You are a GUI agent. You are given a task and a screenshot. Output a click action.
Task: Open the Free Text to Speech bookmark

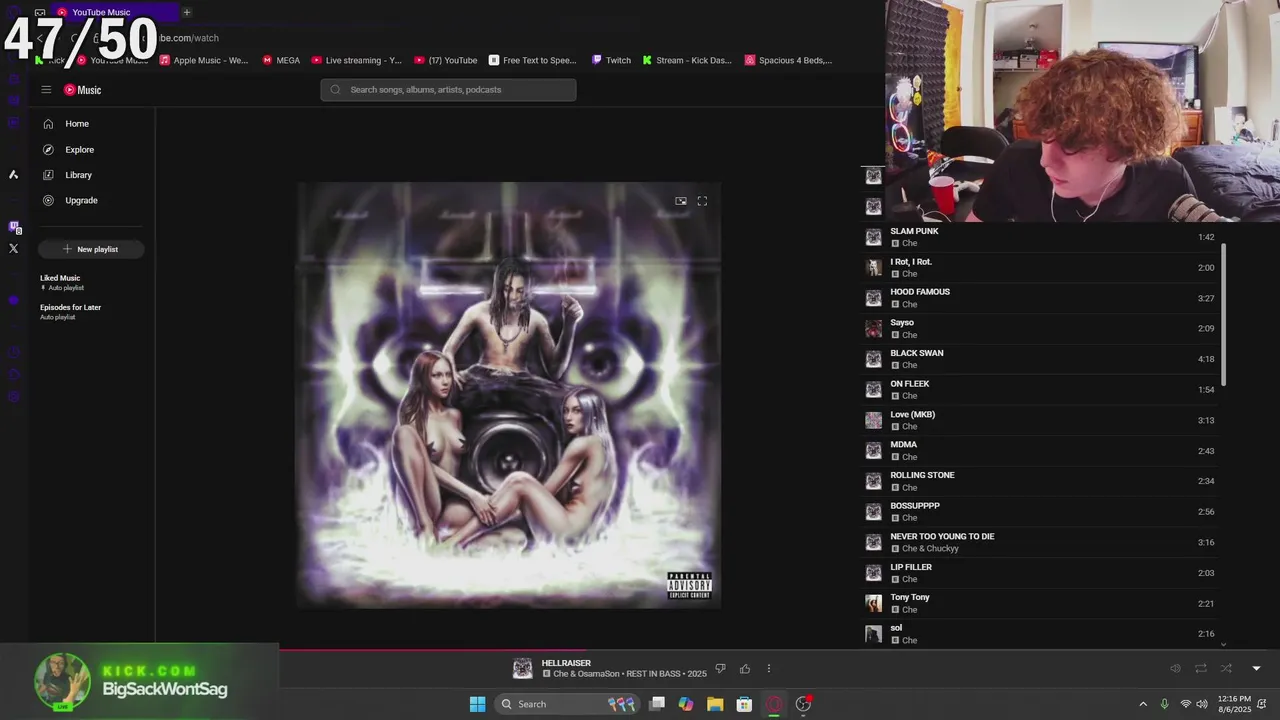click(533, 60)
